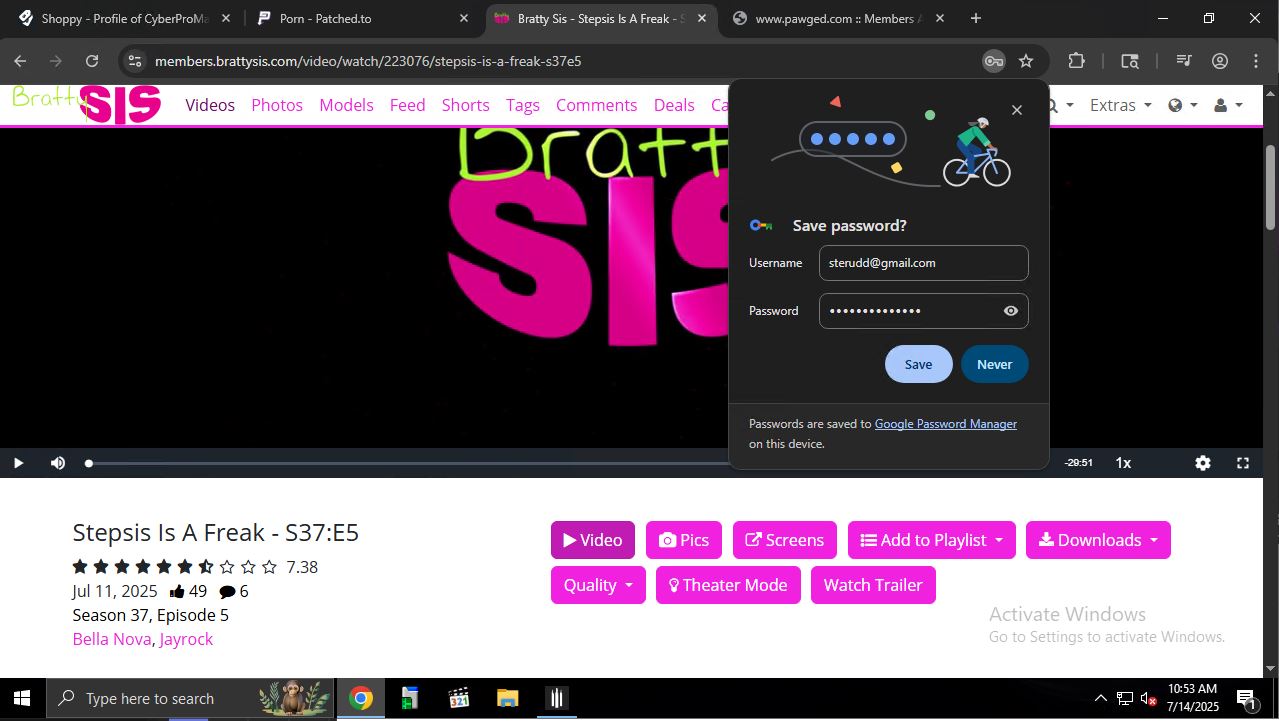Screen dimensions: 1279x721
Task: Reload the current page
Action: tap(92, 61)
